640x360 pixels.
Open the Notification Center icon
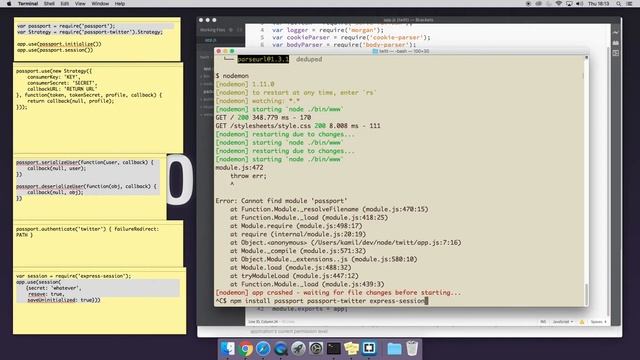(629, 4)
